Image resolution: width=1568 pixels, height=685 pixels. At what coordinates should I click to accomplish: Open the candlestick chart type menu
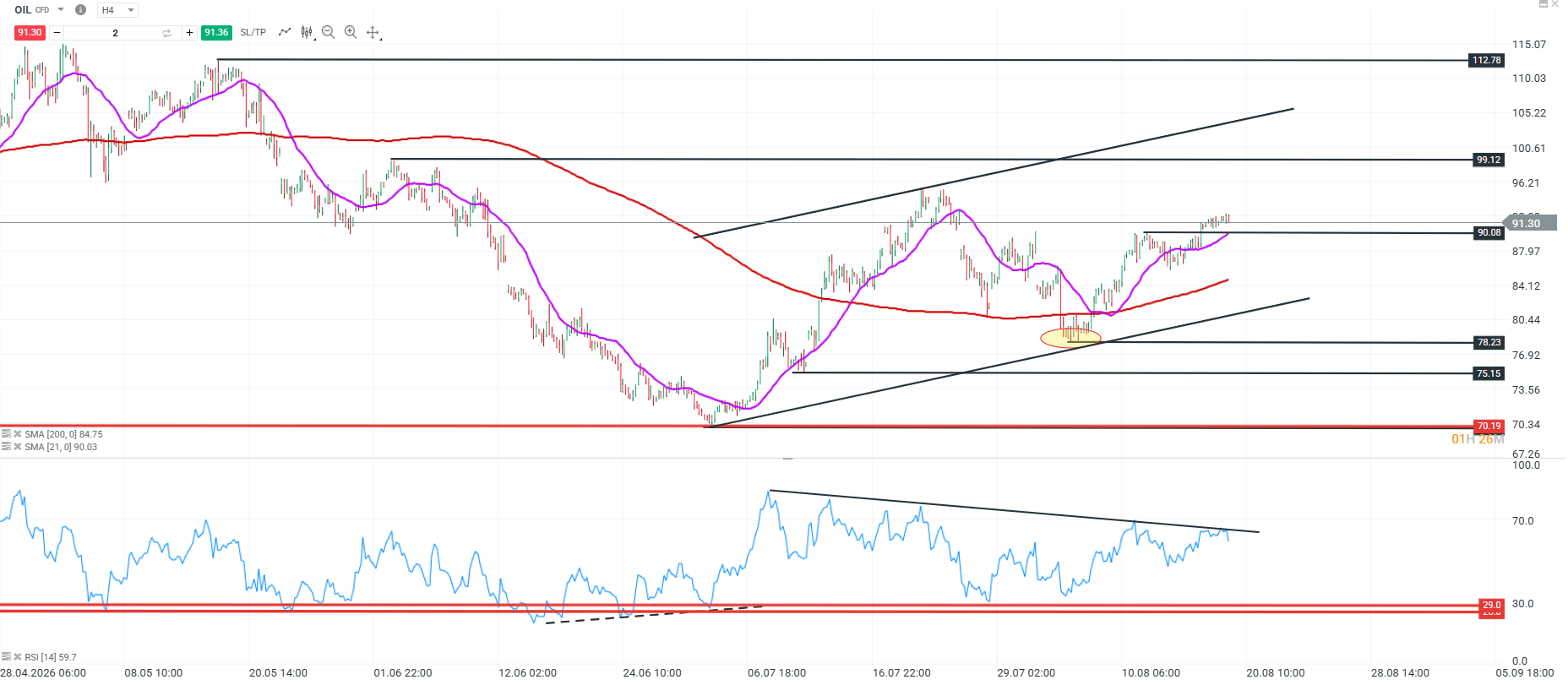(308, 32)
